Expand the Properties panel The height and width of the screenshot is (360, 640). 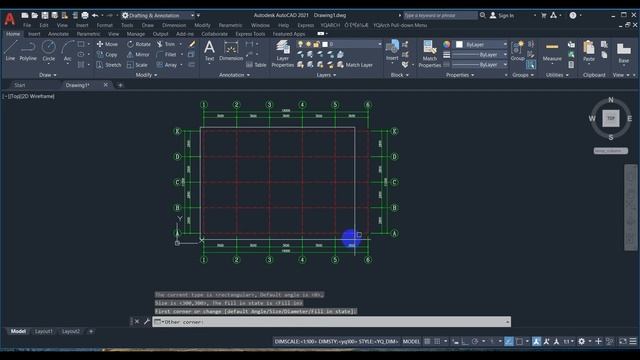(460, 75)
